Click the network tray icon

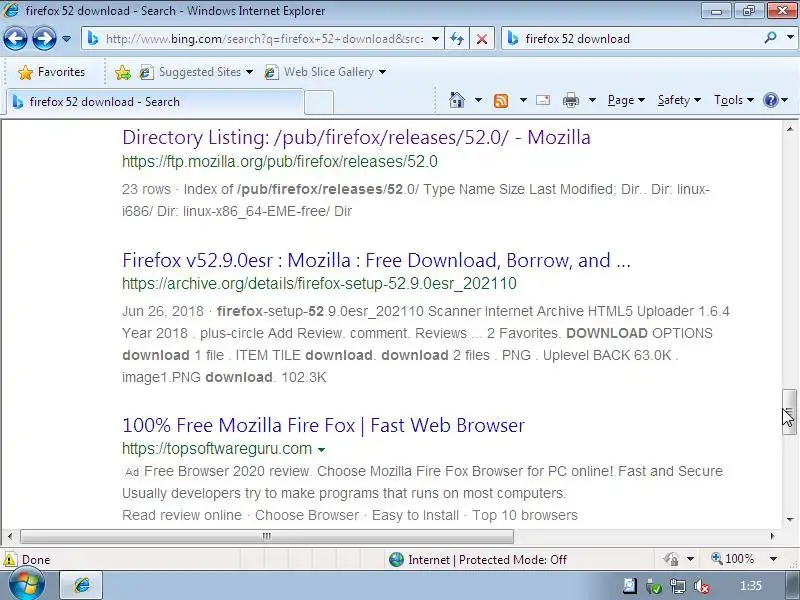678,587
